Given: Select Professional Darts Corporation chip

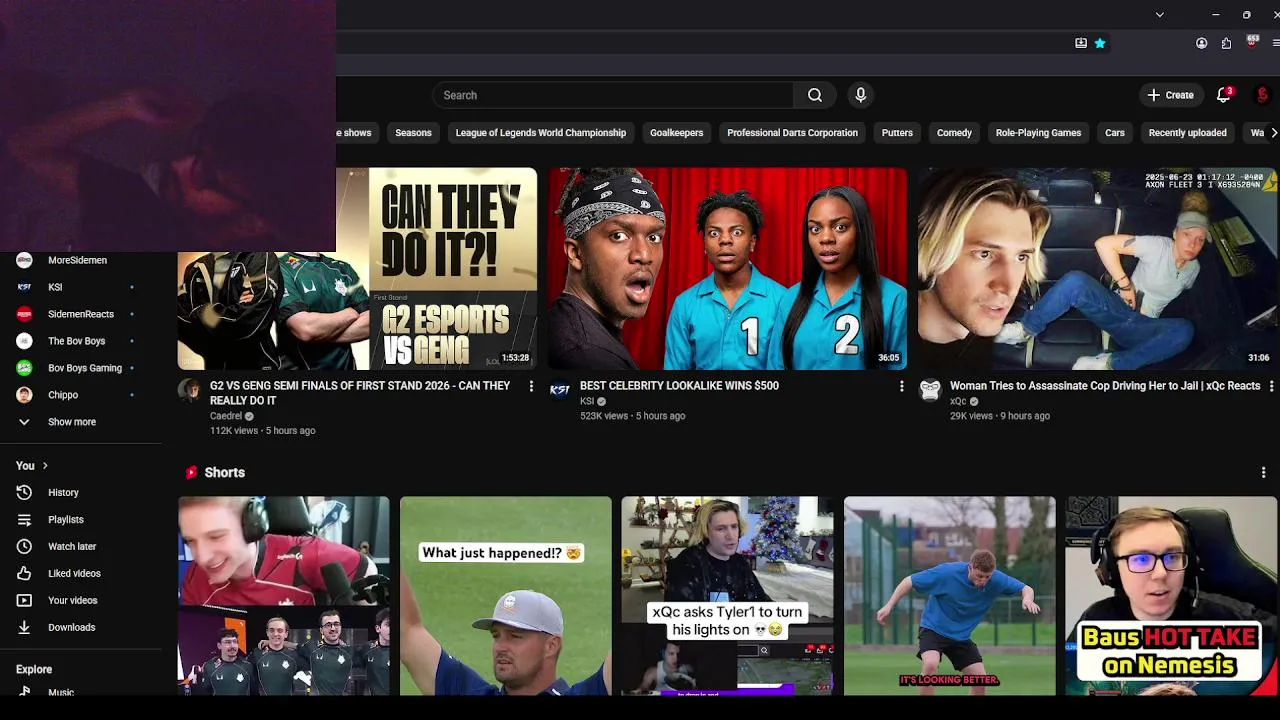Looking at the screenshot, I should point(792,133).
